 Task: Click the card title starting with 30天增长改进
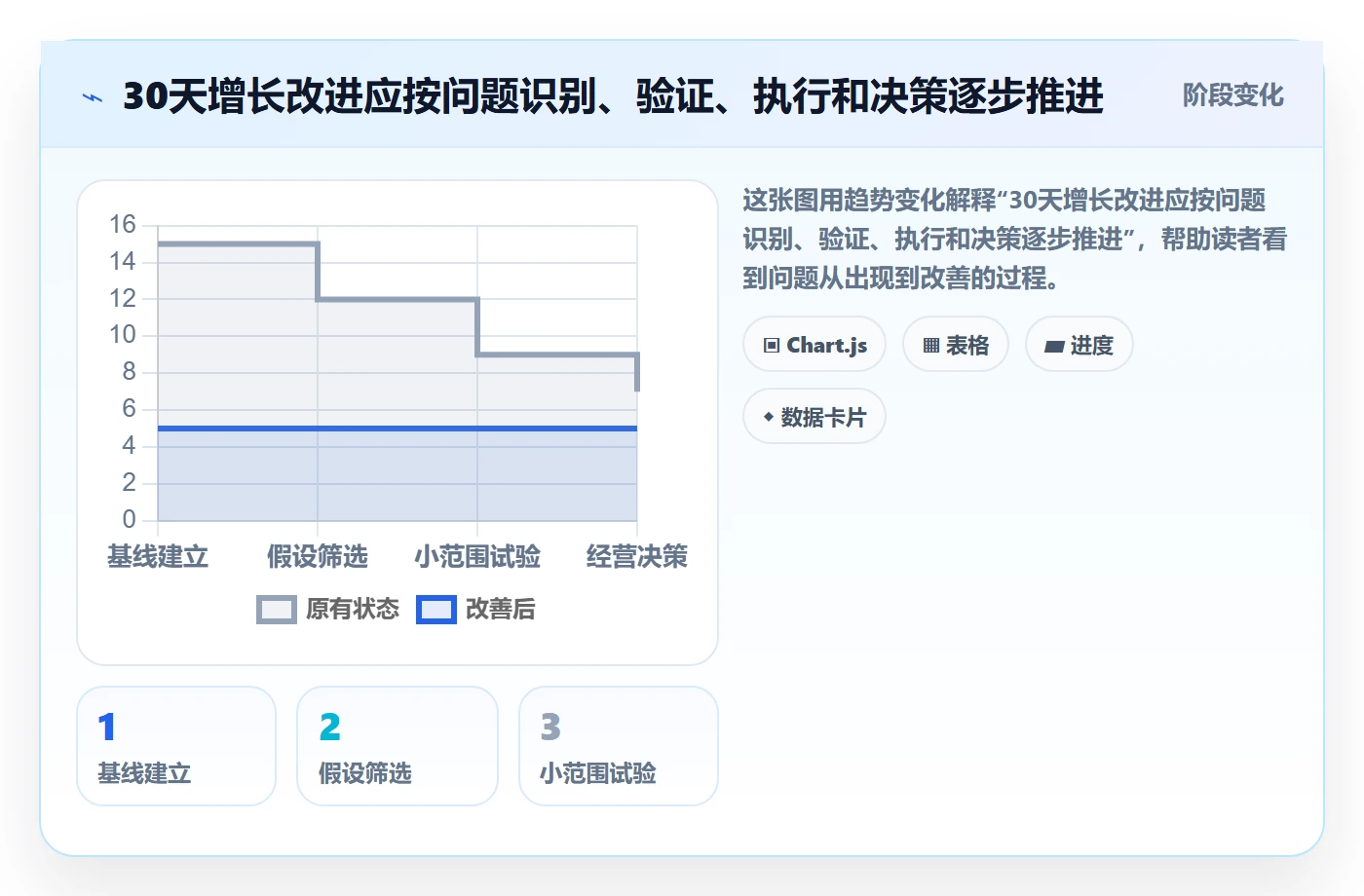tap(613, 96)
